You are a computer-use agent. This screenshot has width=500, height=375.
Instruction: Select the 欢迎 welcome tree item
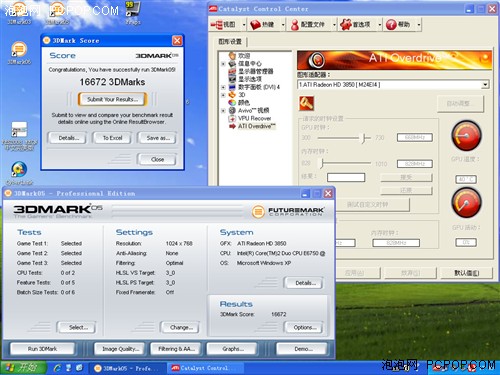coord(244,56)
